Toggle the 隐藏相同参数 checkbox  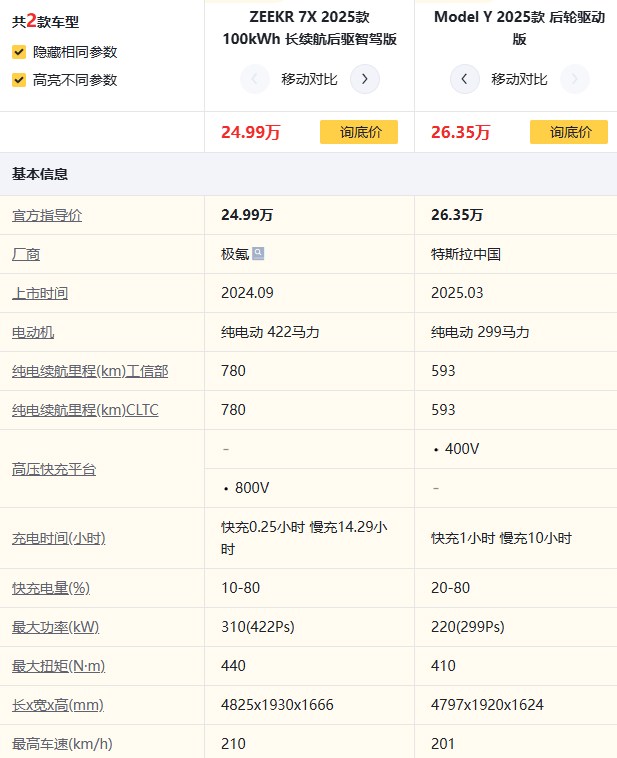(x=19, y=52)
